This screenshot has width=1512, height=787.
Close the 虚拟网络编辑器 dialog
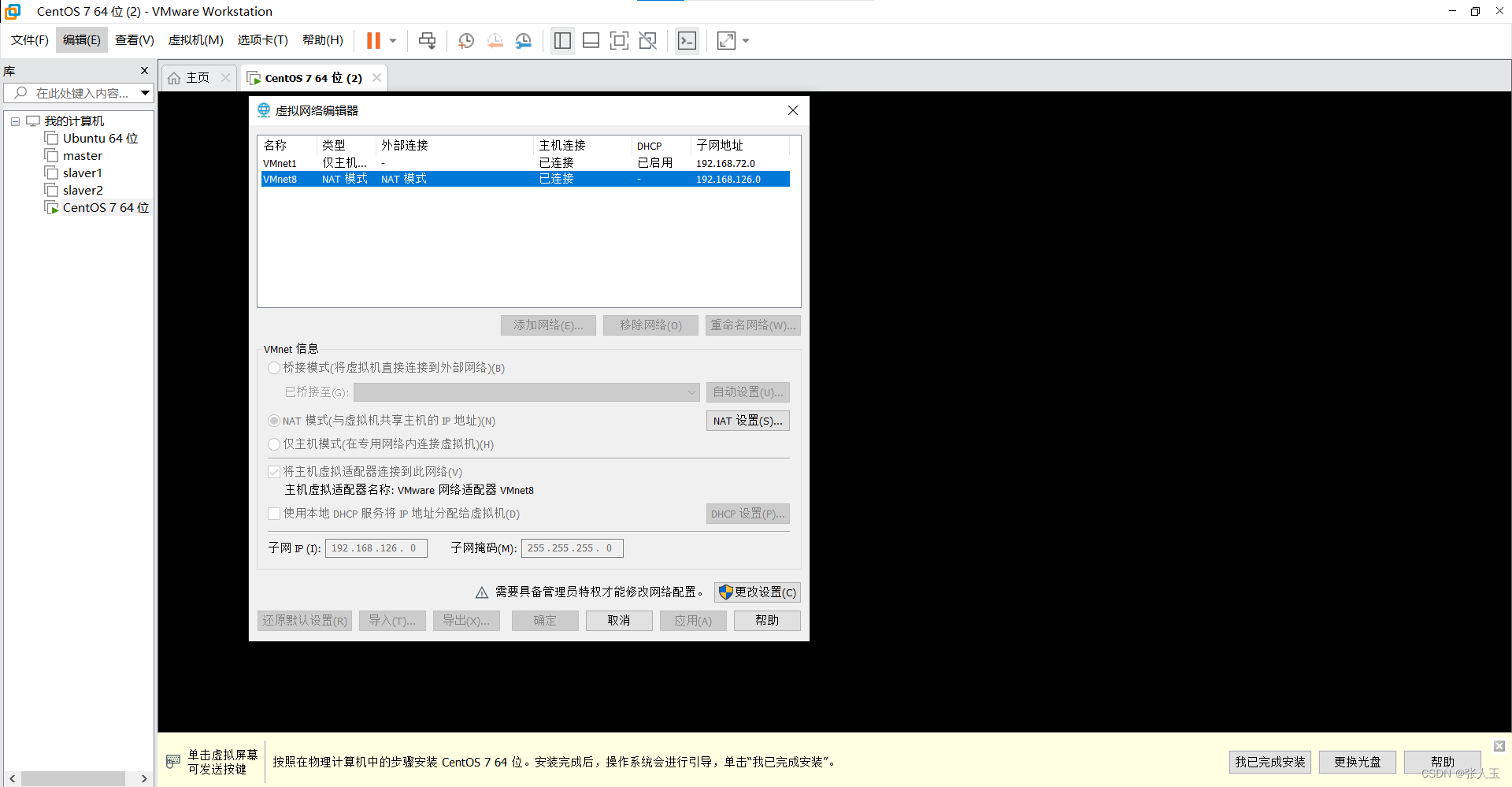coord(793,110)
